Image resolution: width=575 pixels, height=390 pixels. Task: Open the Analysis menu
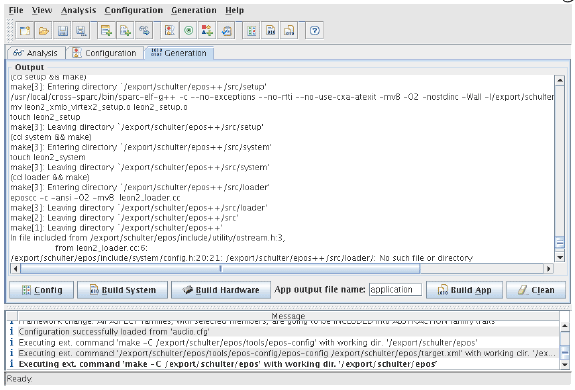pyautogui.click(x=78, y=10)
